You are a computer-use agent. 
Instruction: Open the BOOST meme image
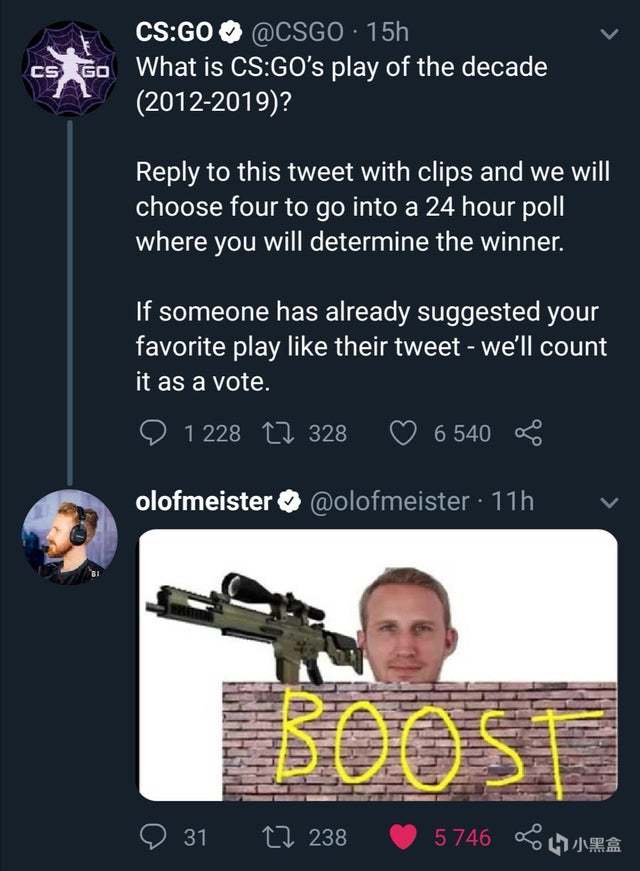click(378, 665)
